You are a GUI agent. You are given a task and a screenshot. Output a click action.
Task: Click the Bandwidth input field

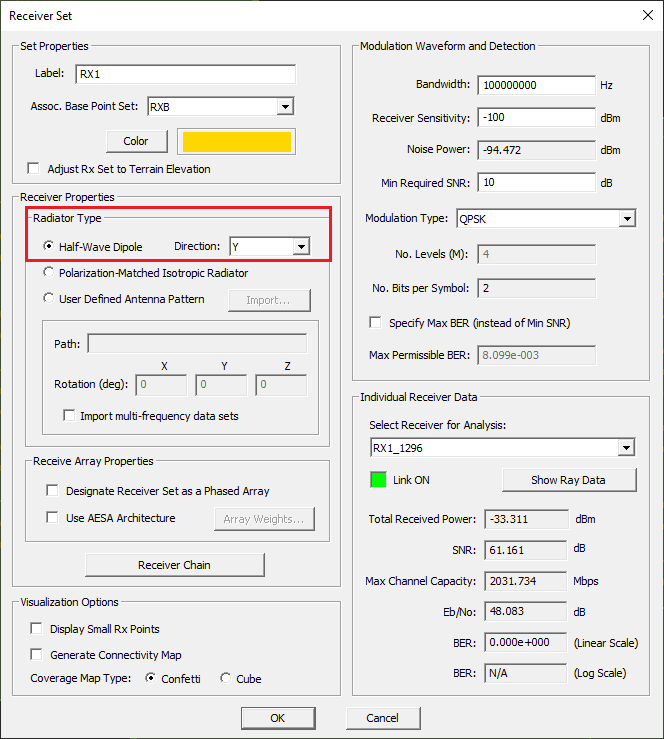pos(536,85)
